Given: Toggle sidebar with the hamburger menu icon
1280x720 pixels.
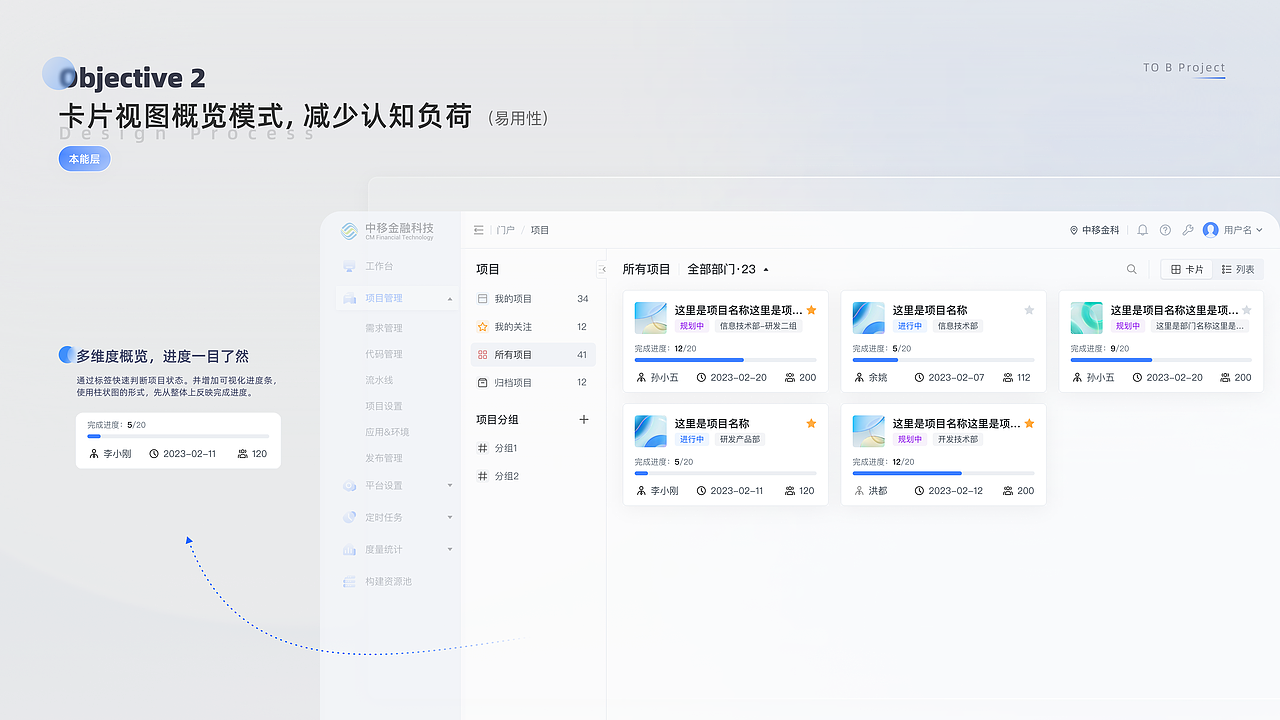Looking at the screenshot, I should (479, 230).
